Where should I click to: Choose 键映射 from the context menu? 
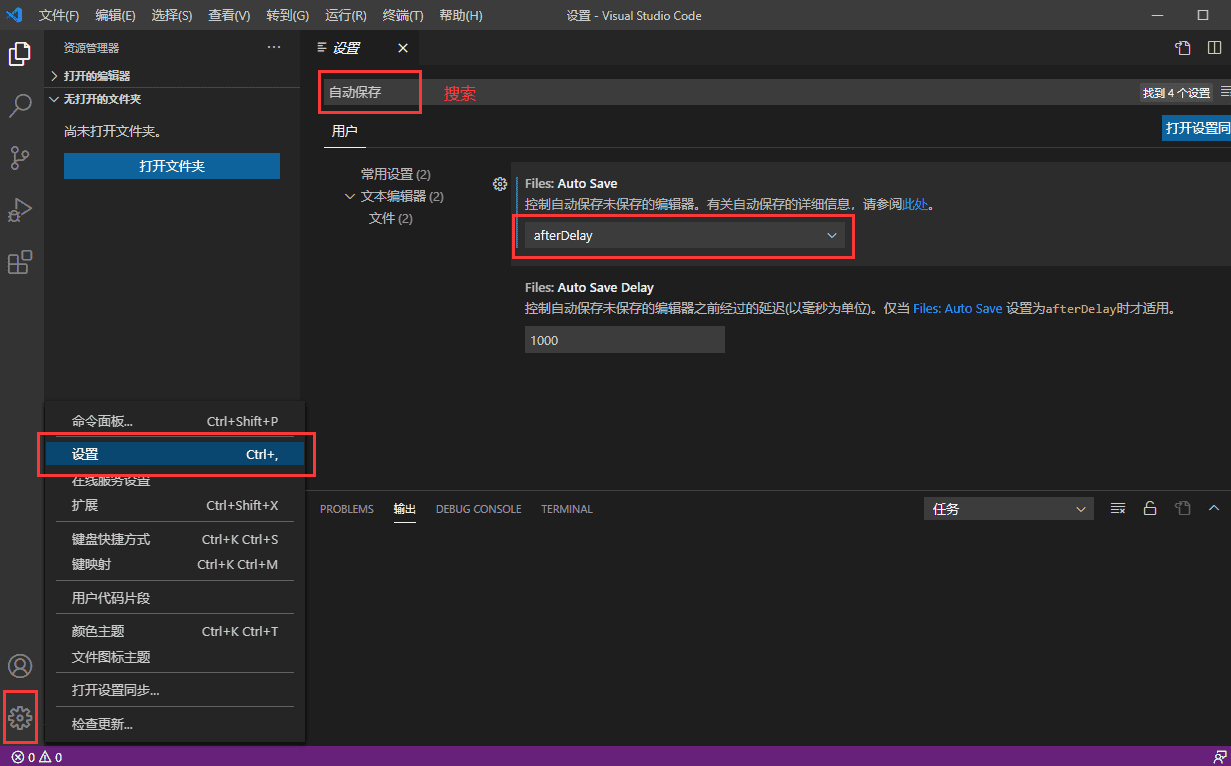coord(175,564)
